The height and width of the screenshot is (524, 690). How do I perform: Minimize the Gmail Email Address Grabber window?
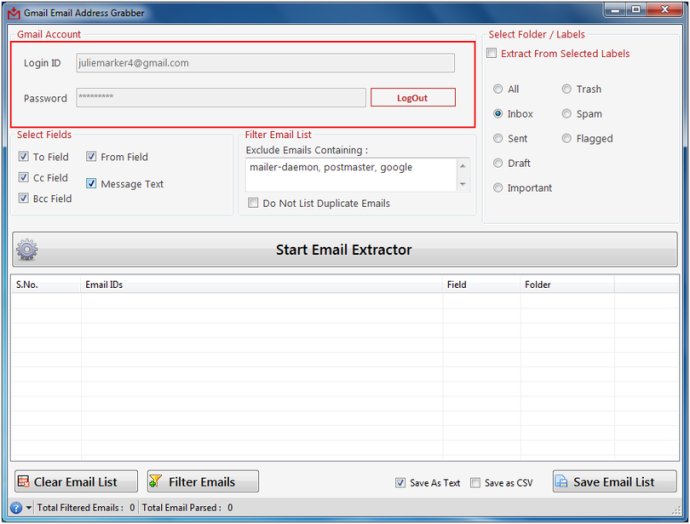[616, 10]
